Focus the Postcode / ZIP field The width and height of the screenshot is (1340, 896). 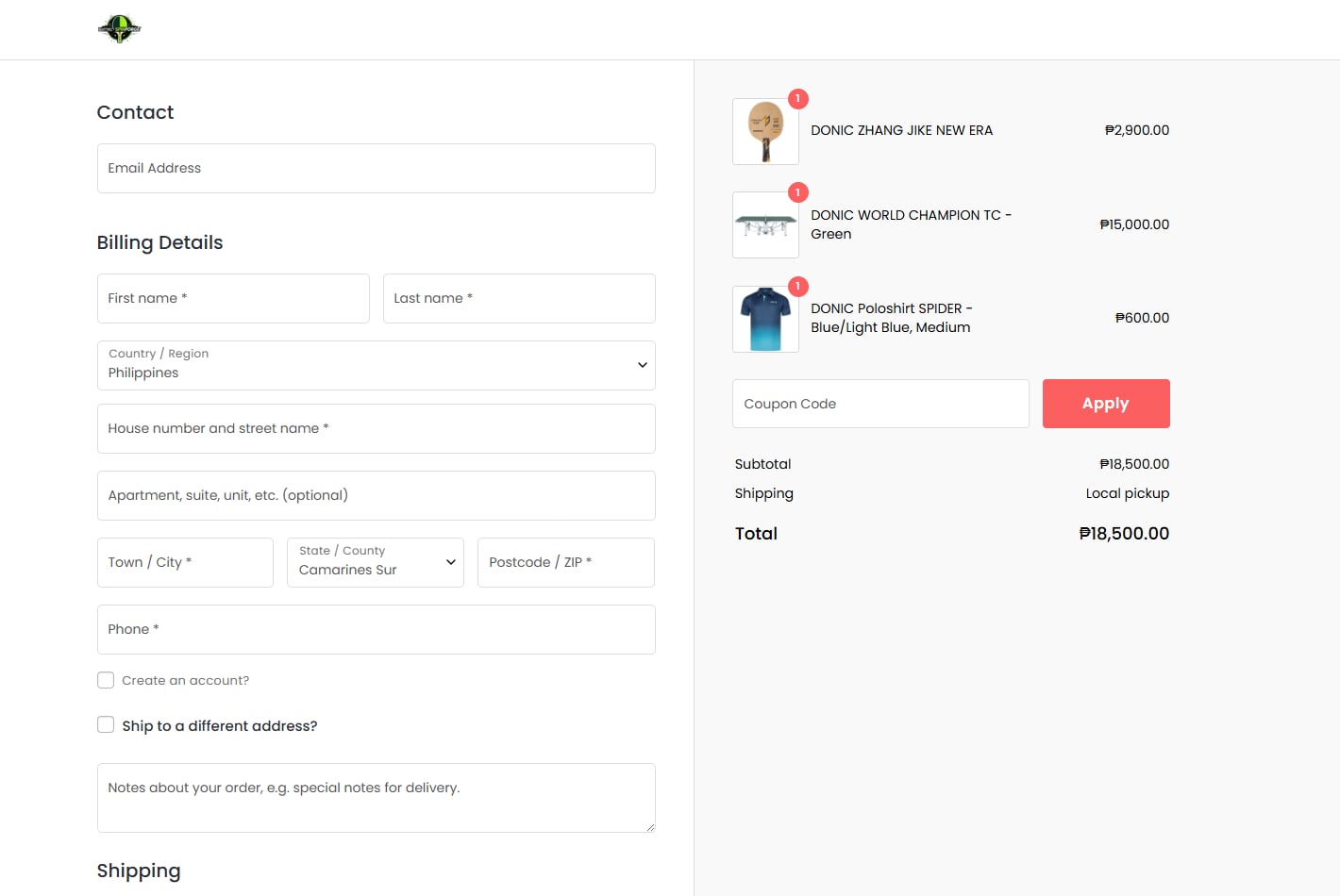566,562
